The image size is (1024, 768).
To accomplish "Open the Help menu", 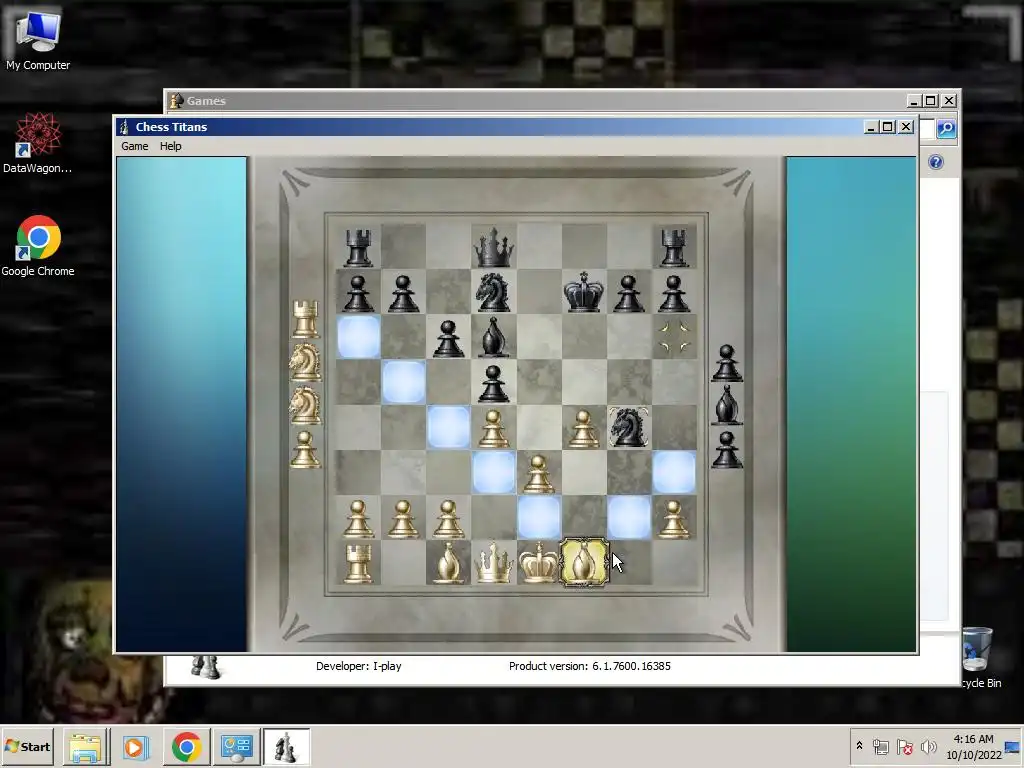I will [x=170, y=146].
